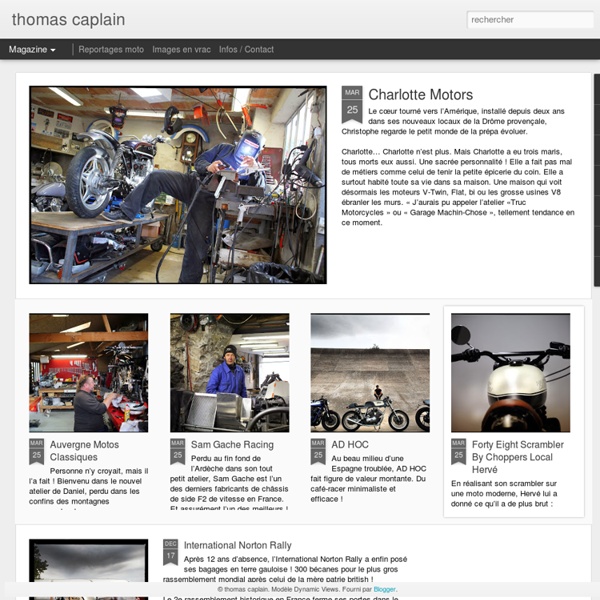600x600 pixels.
Task: Open the Infos / Contact page
Action: point(246,49)
